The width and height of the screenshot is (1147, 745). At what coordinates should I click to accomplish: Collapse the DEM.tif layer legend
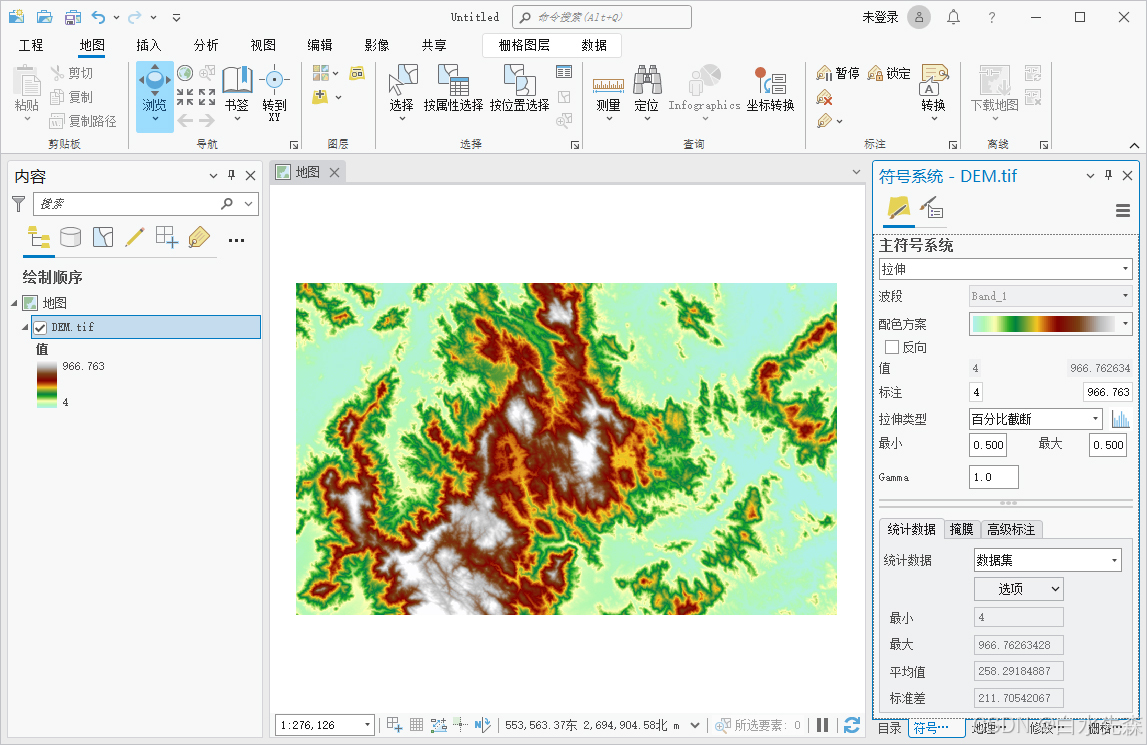(x=25, y=327)
